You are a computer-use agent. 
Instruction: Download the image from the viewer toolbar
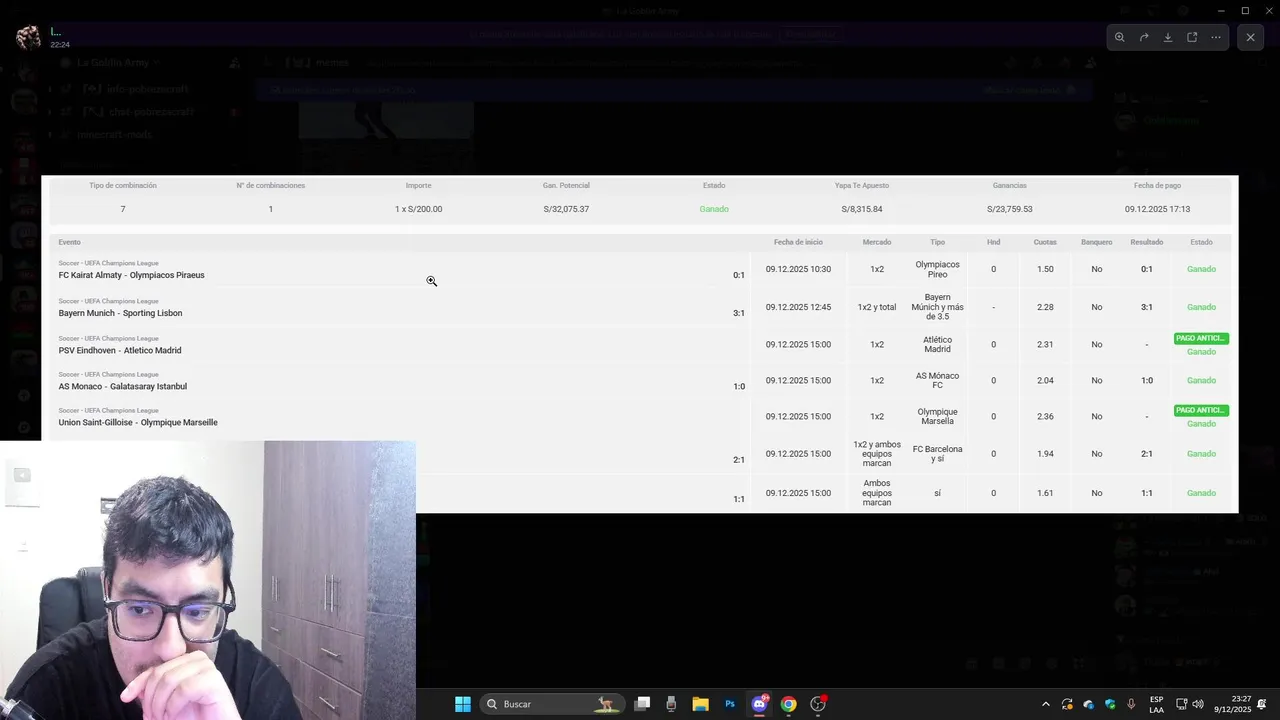coord(1168,37)
